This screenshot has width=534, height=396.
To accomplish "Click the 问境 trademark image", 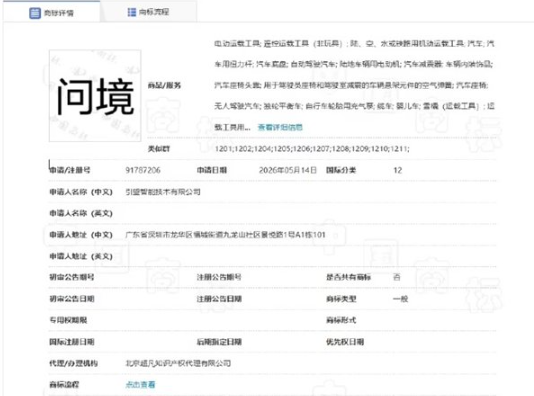I will click(95, 96).
